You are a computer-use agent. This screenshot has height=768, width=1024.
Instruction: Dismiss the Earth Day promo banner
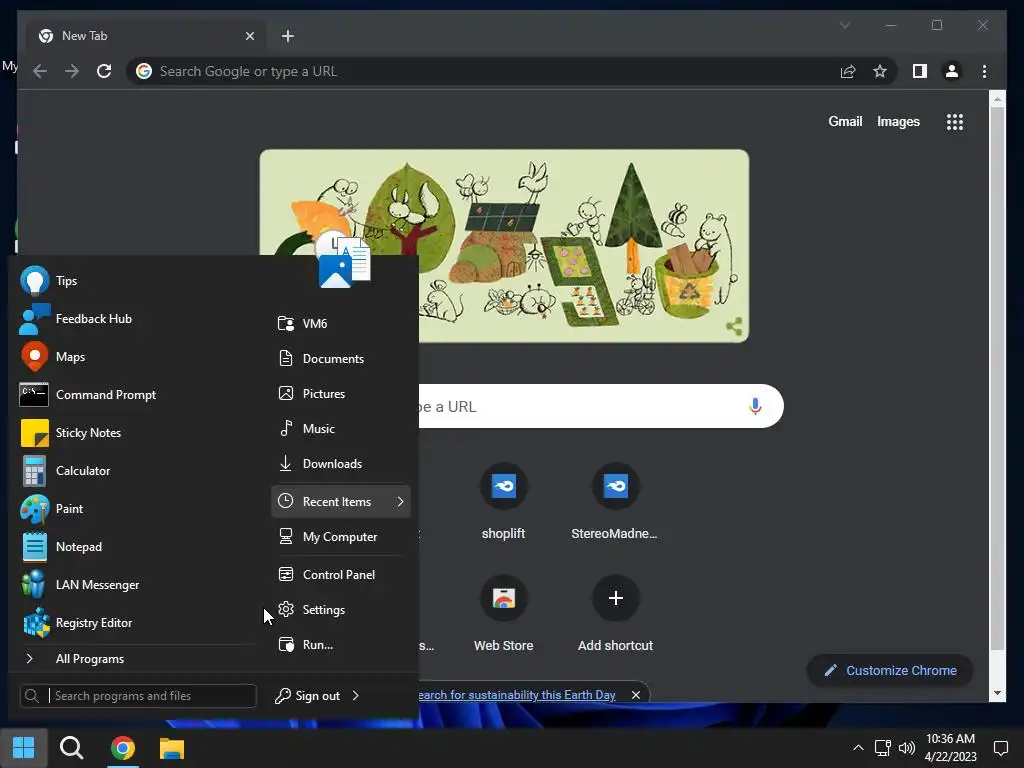coord(635,695)
